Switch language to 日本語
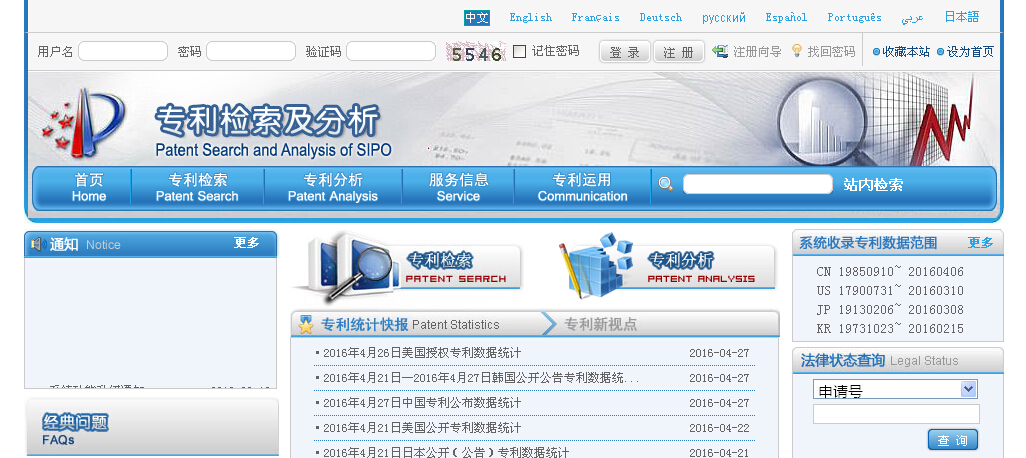Viewport: 1026px width, 458px height. coord(961,18)
